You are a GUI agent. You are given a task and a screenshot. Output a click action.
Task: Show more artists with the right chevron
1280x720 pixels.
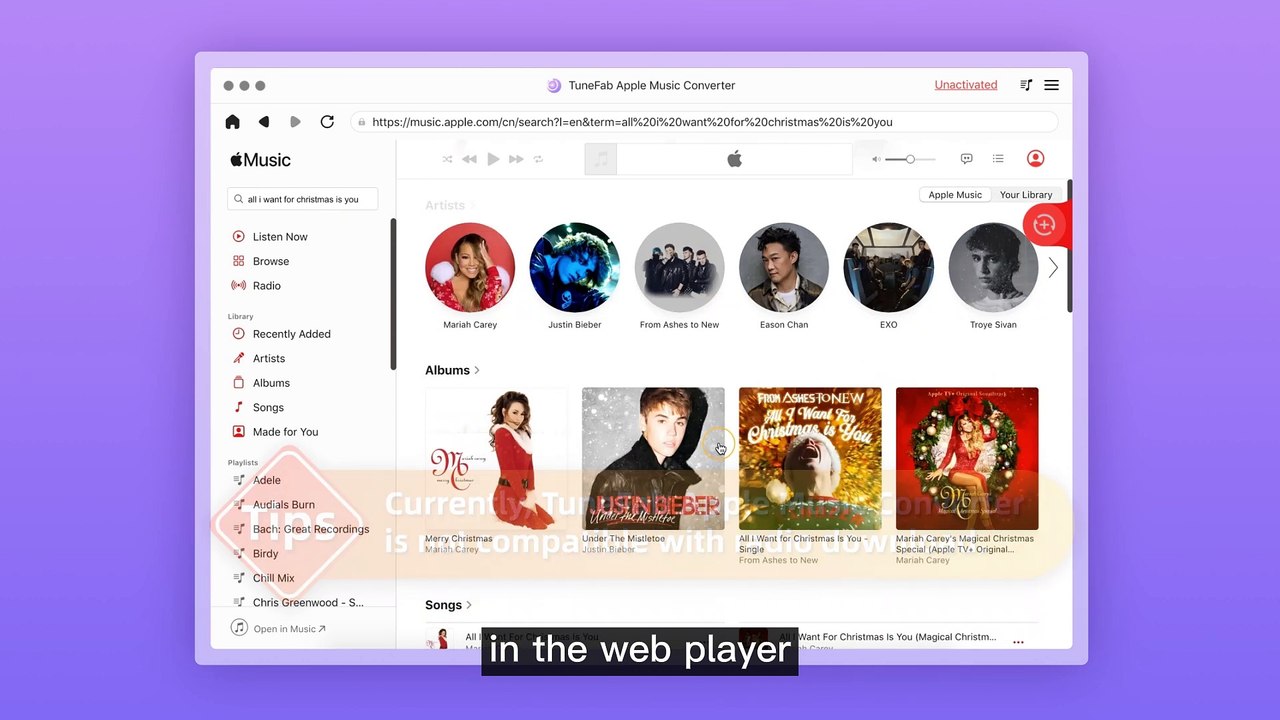pyautogui.click(x=1053, y=268)
